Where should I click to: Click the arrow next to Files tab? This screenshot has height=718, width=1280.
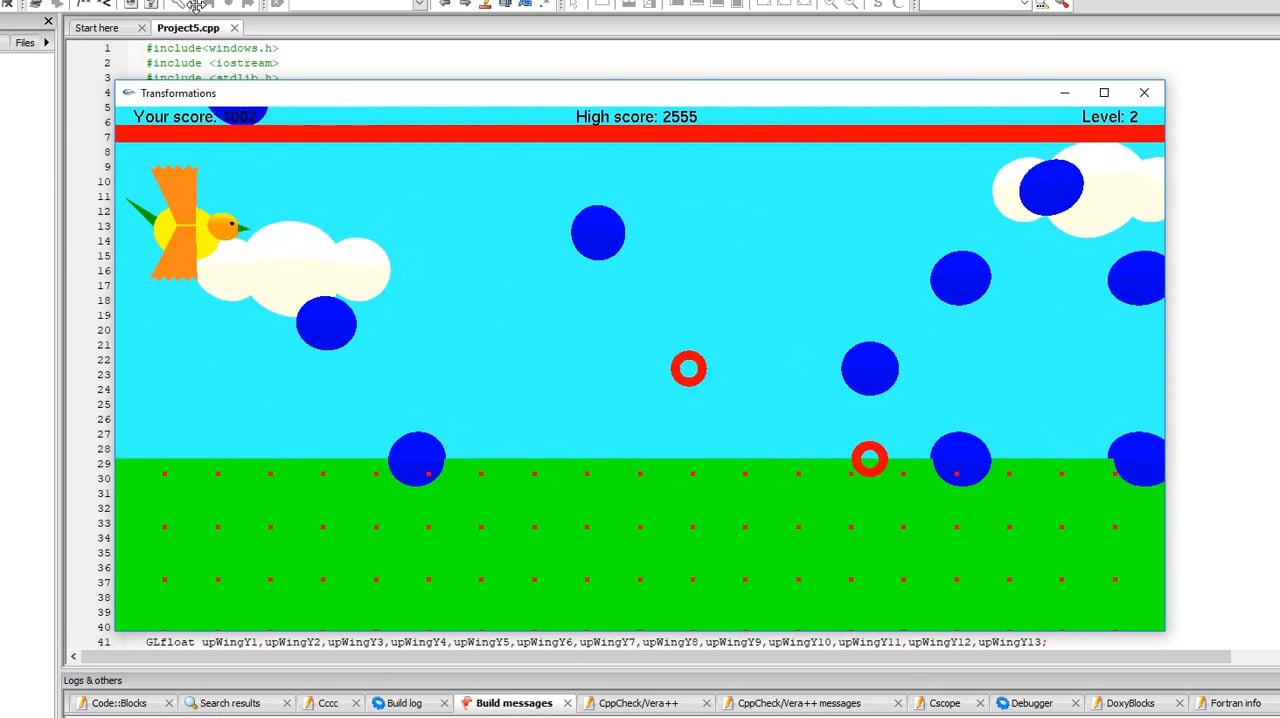click(x=46, y=43)
